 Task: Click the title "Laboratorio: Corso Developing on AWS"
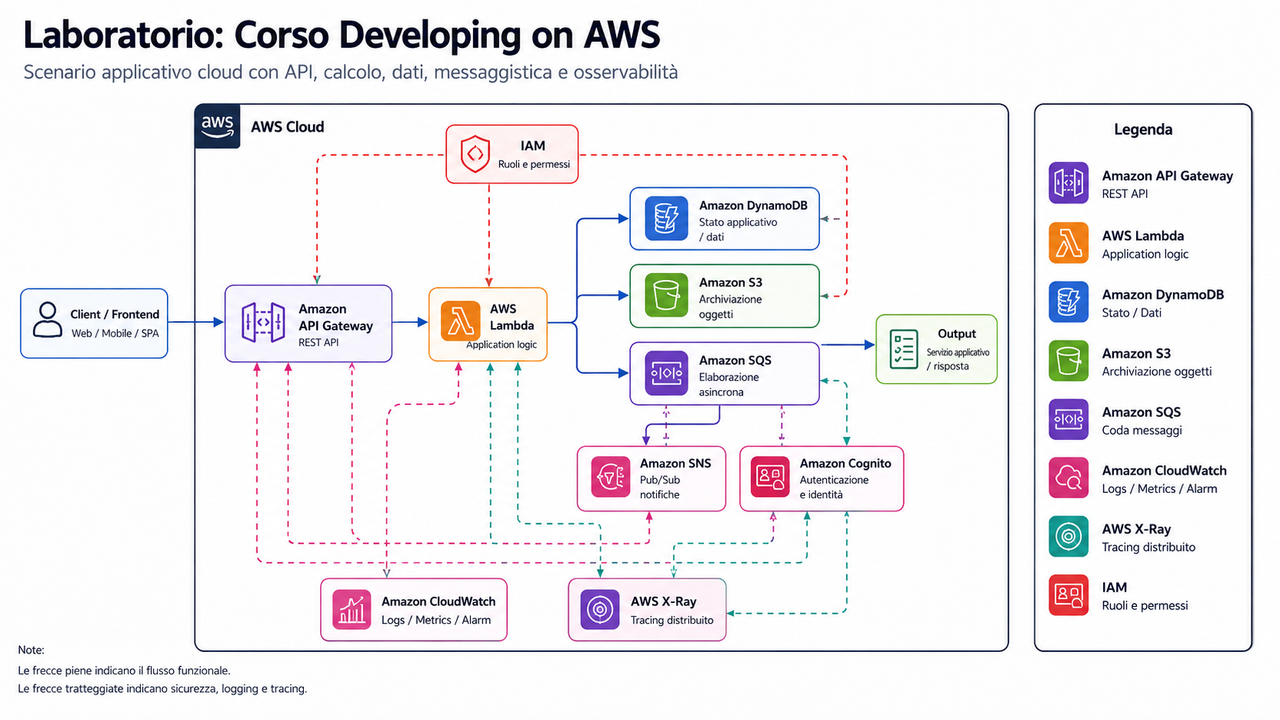(341, 36)
